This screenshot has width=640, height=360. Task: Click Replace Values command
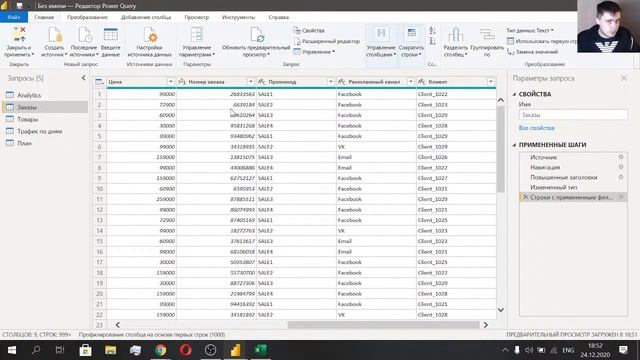tap(533, 52)
